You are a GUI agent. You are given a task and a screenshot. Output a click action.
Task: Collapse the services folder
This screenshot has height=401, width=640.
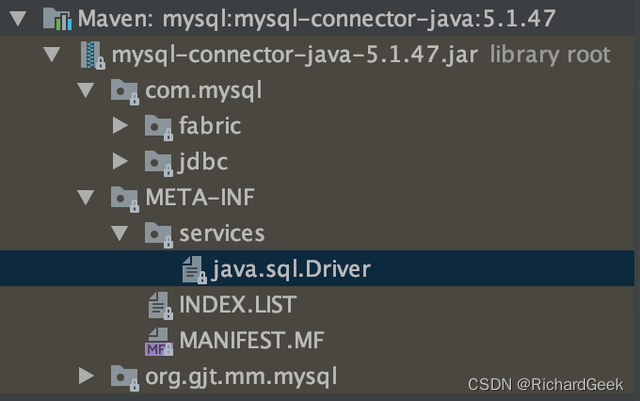coord(120,233)
